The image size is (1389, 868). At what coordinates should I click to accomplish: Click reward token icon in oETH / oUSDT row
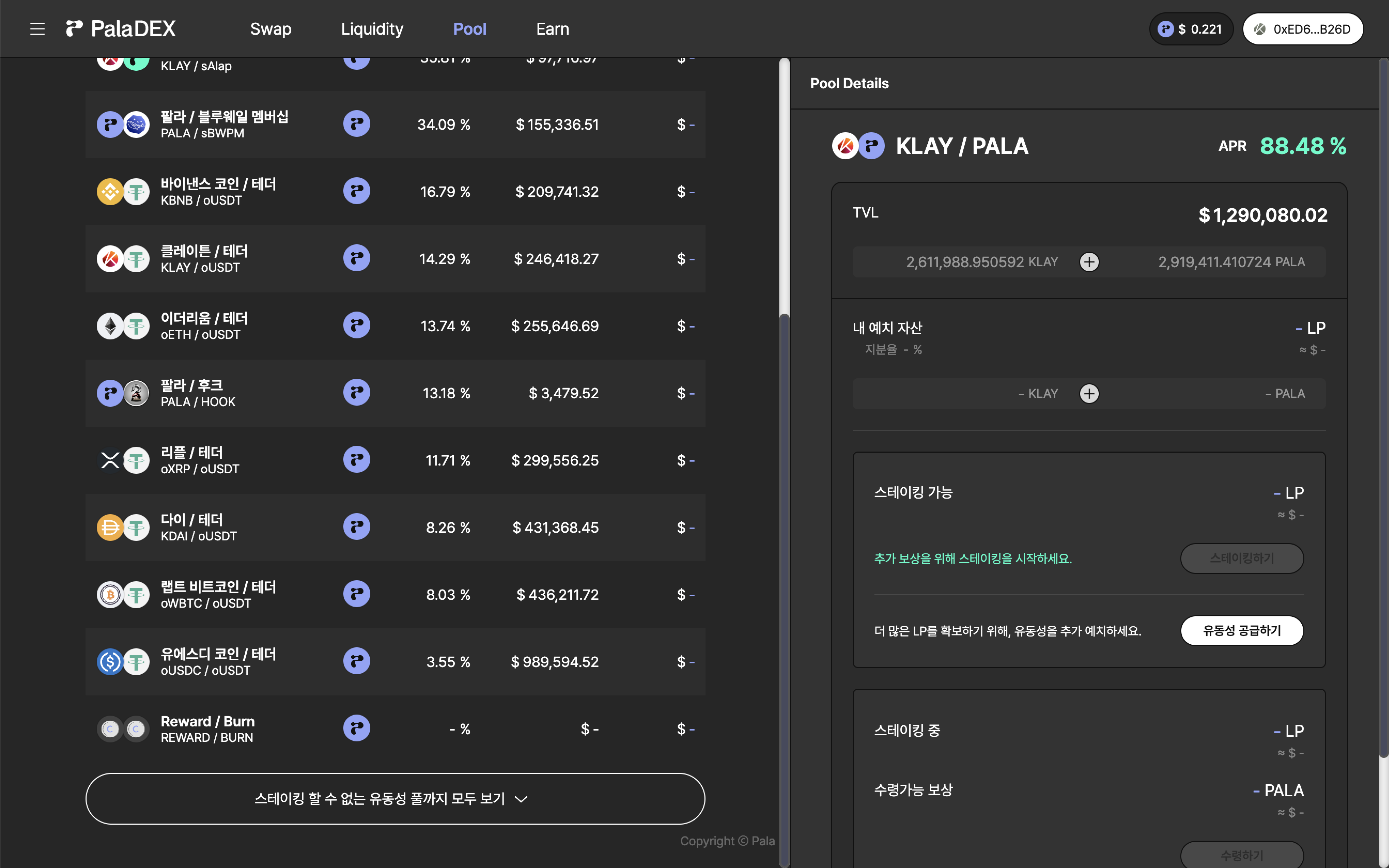coord(356,326)
